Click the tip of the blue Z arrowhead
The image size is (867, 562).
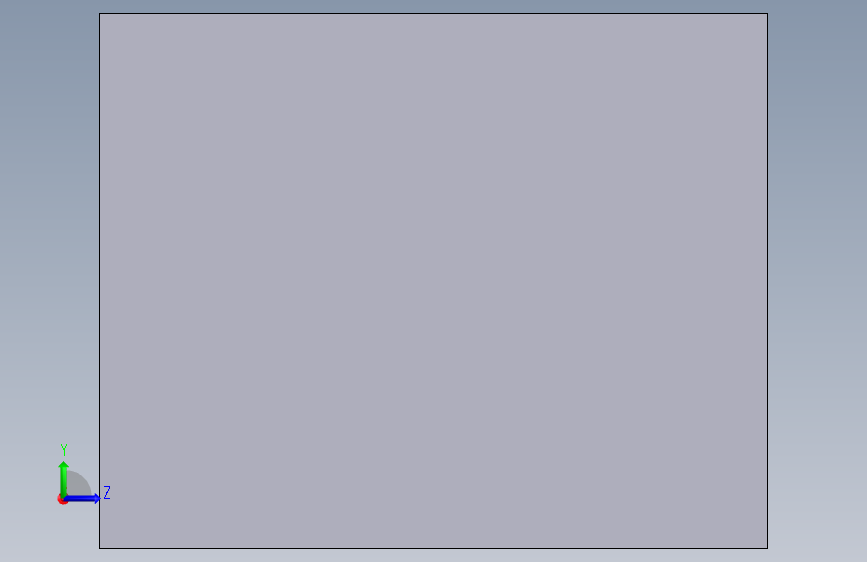98,498
